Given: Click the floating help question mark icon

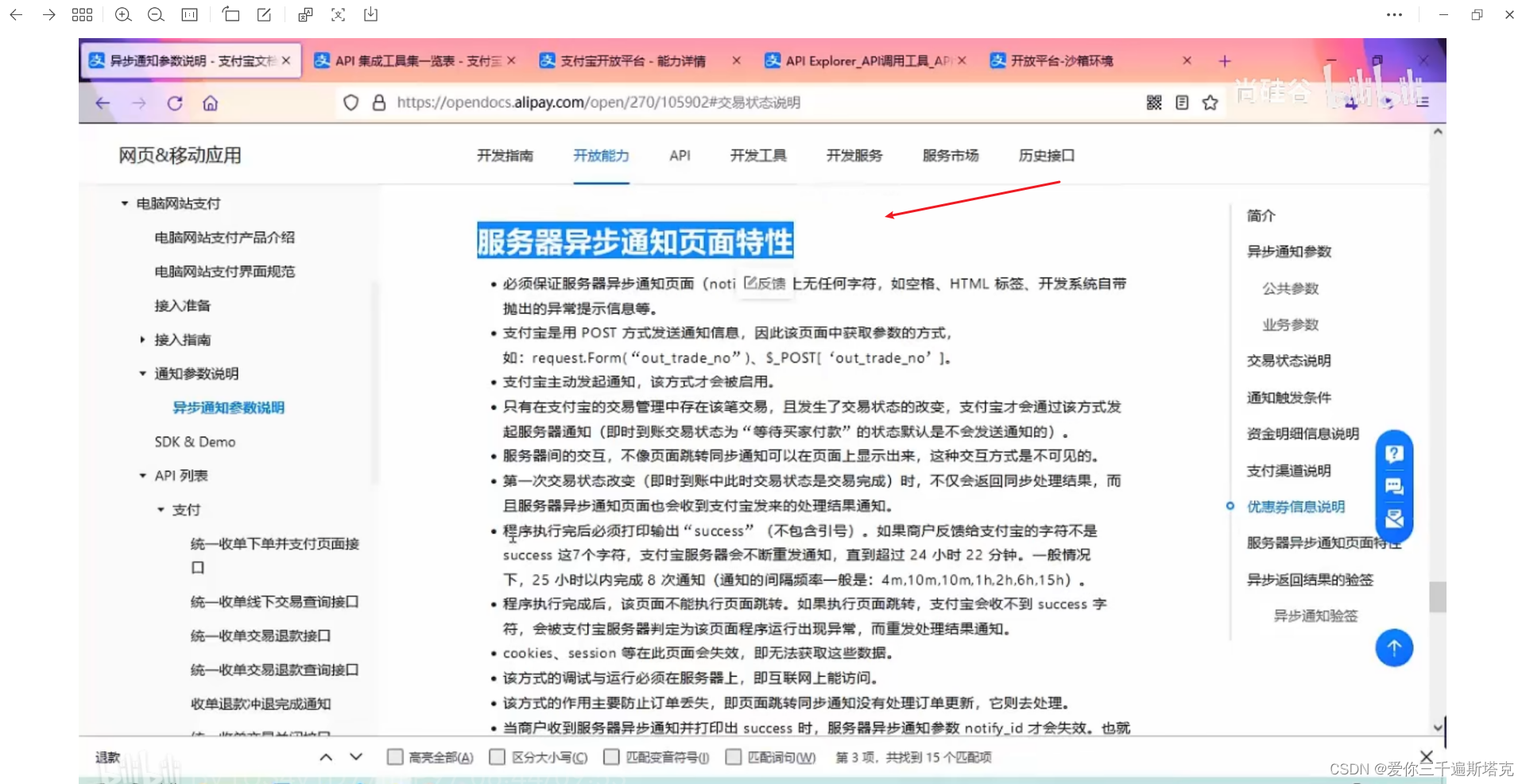Looking at the screenshot, I should pos(1394,454).
